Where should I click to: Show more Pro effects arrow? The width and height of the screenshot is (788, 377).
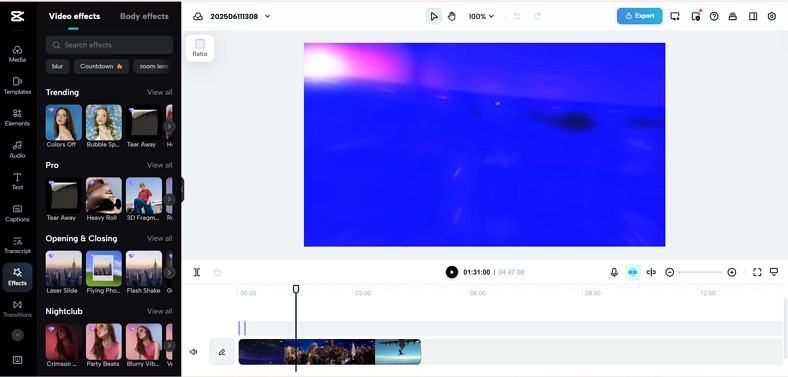click(169, 199)
